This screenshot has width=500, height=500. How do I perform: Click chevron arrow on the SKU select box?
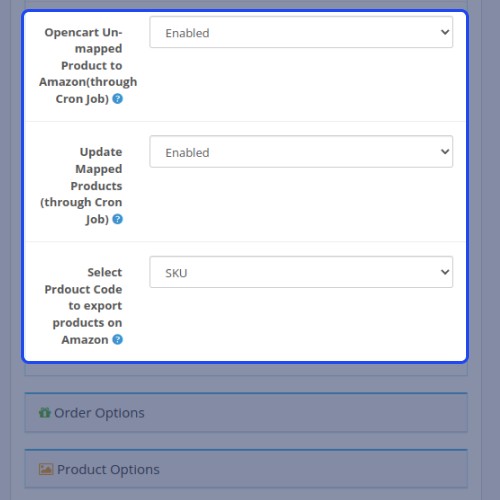(445, 272)
